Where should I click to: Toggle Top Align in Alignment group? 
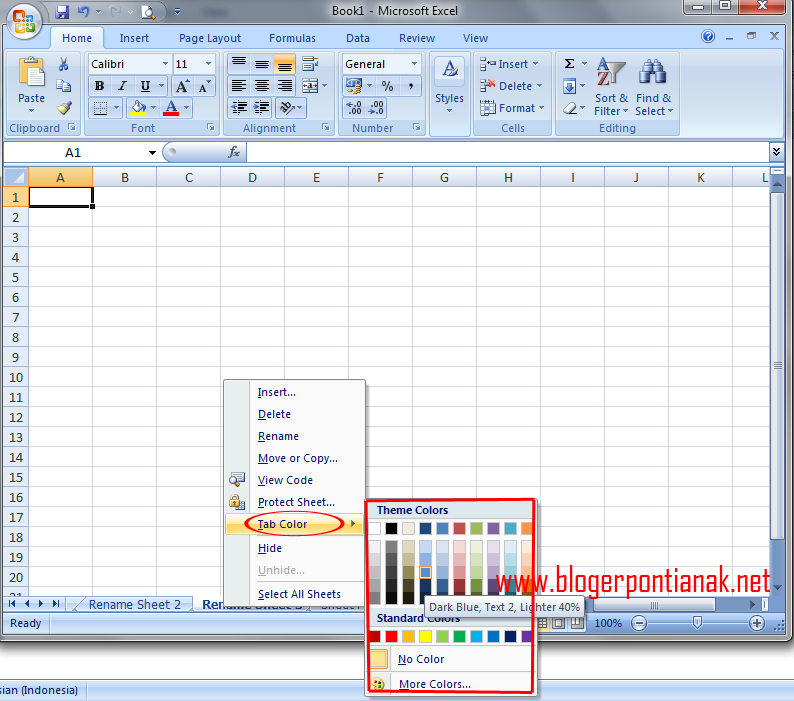239,64
